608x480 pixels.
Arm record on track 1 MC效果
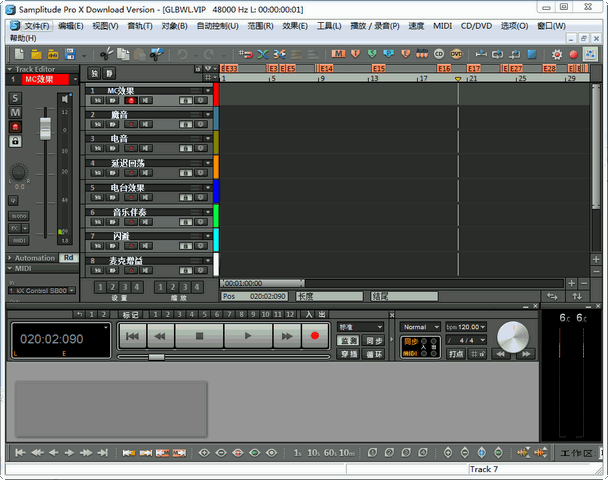(131, 100)
